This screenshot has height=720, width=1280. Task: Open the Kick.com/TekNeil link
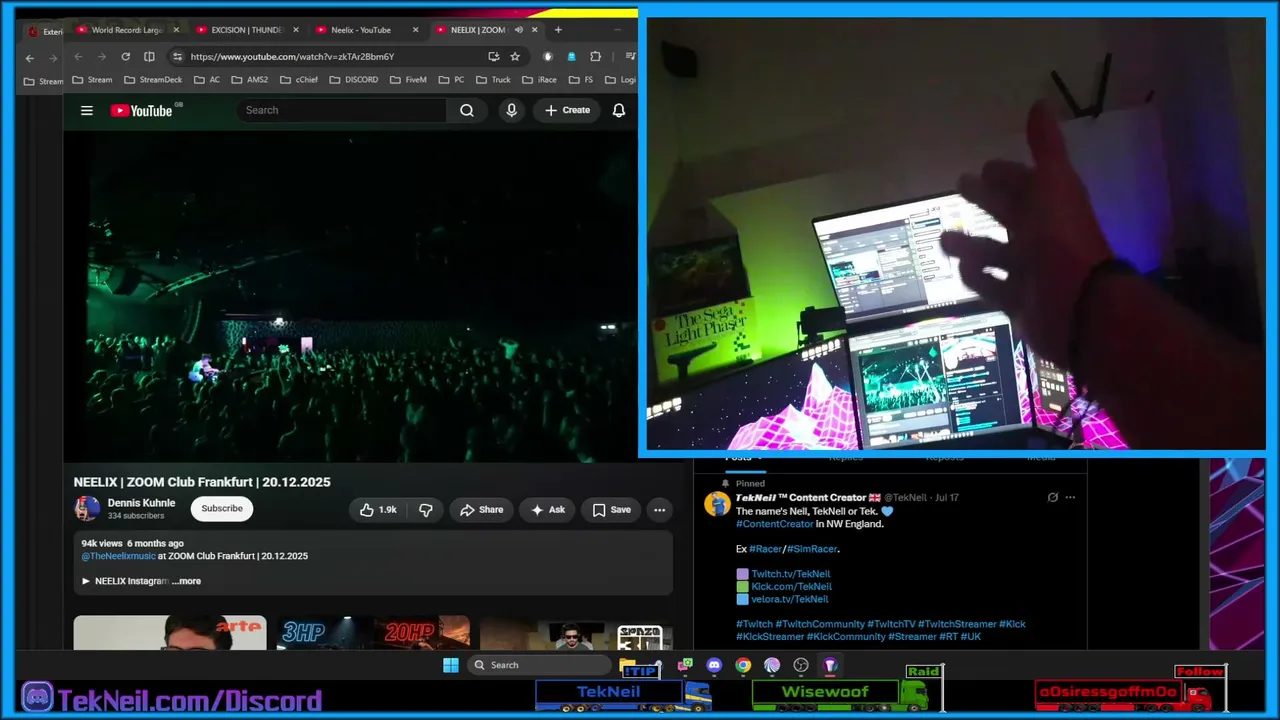tap(791, 587)
